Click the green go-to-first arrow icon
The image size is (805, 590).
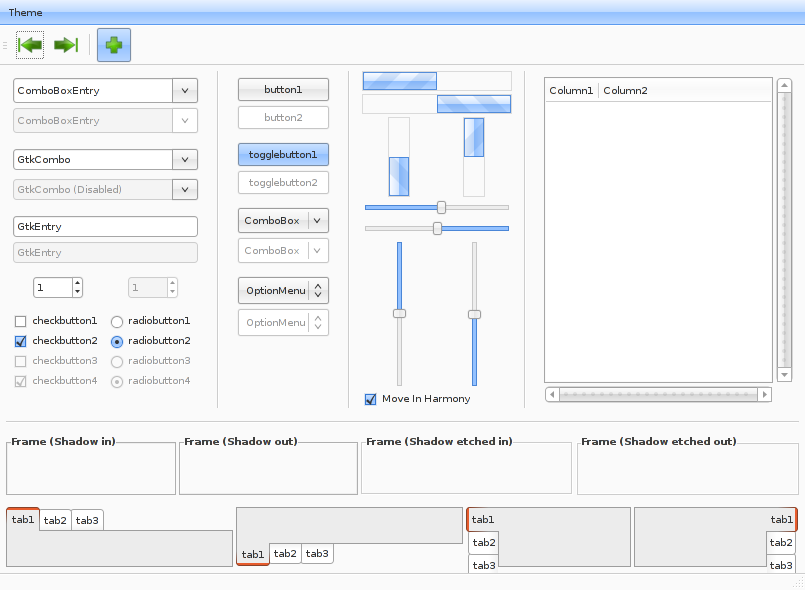point(30,45)
